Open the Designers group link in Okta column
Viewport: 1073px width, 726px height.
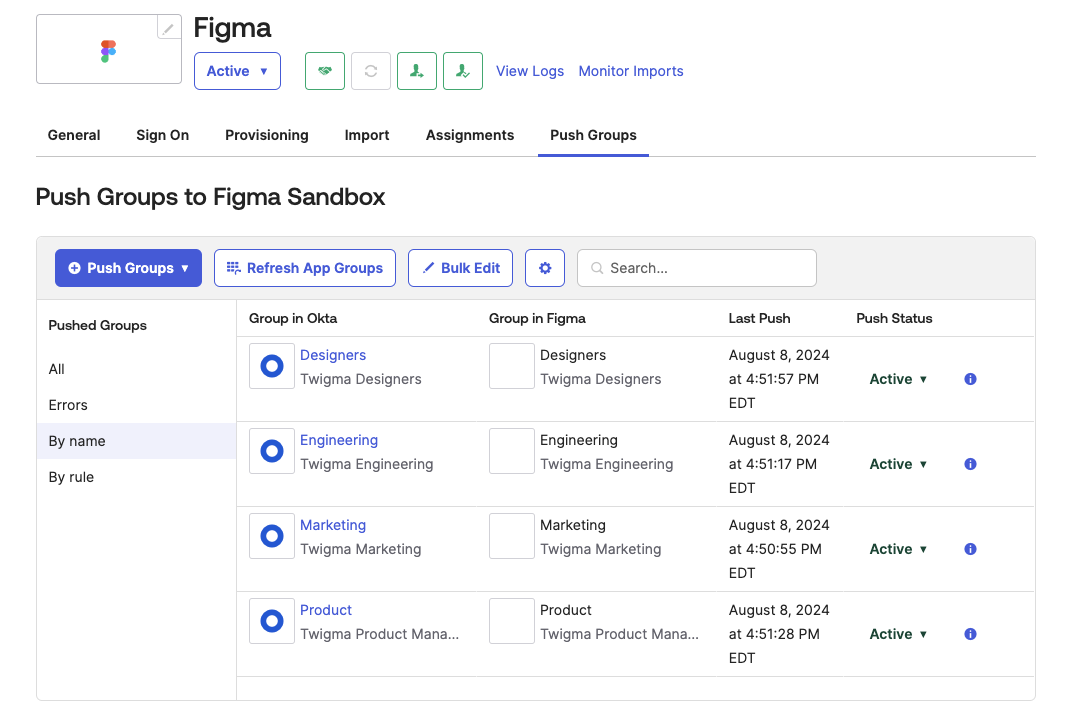pos(333,355)
